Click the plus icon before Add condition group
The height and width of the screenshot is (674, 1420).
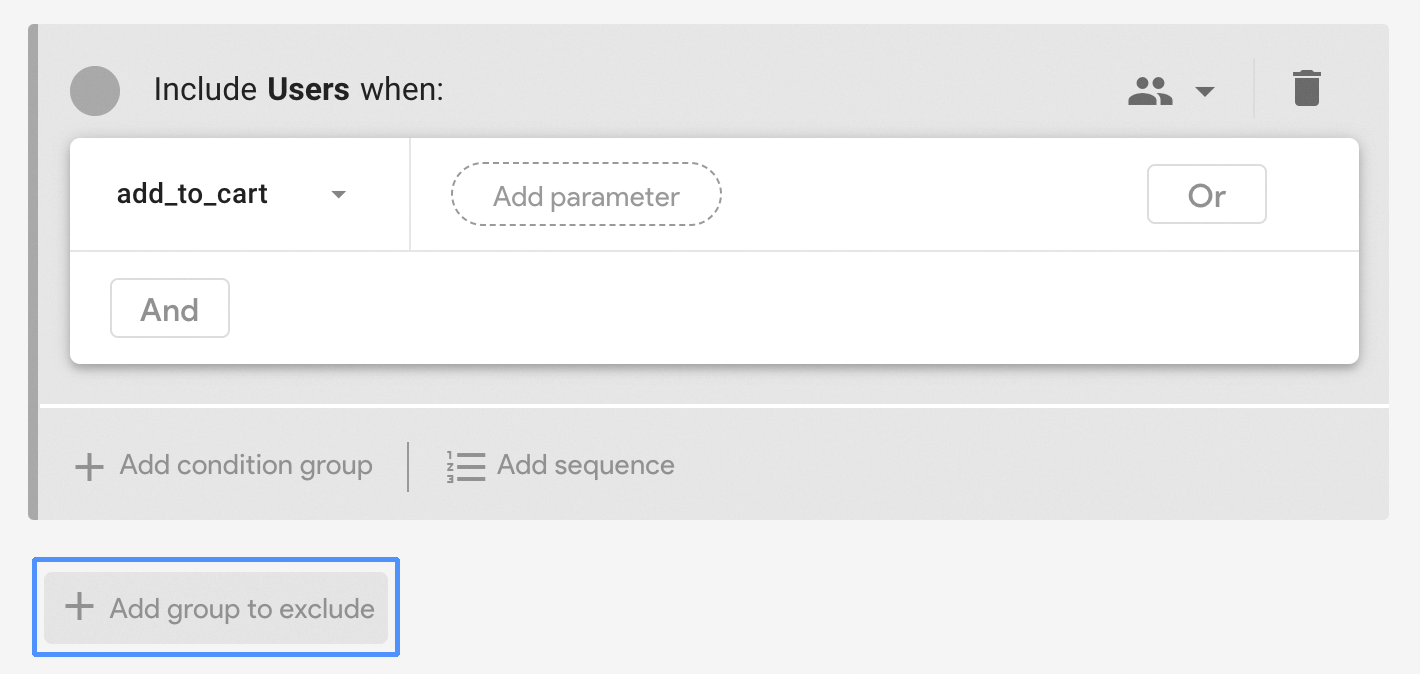point(90,466)
